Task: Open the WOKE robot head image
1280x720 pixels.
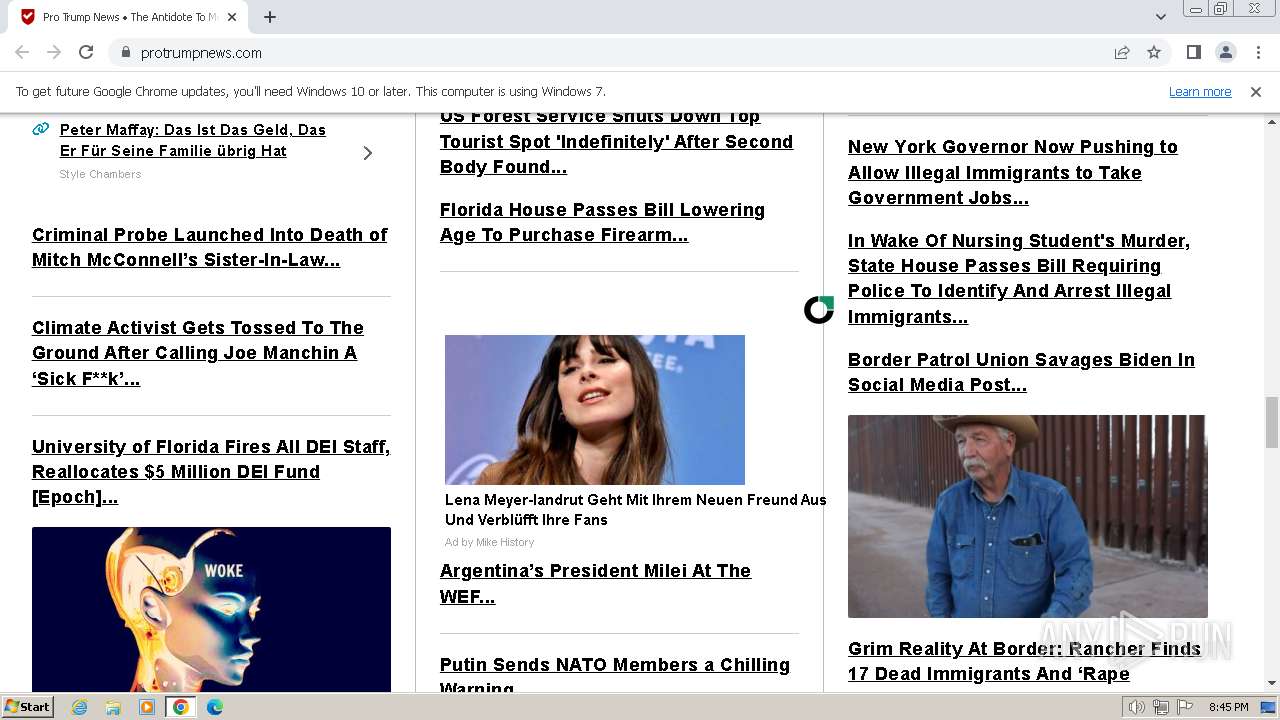Action: point(211,609)
